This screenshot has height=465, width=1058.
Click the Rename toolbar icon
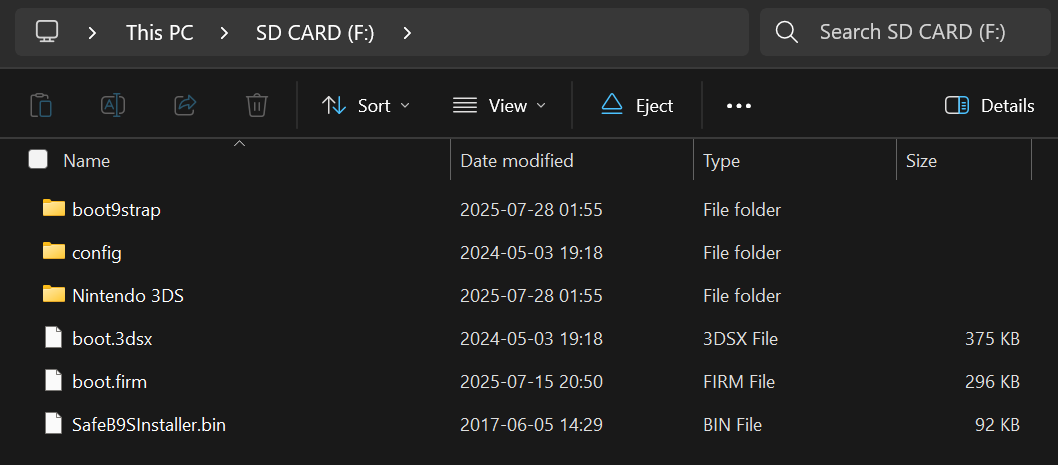click(113, 105)
